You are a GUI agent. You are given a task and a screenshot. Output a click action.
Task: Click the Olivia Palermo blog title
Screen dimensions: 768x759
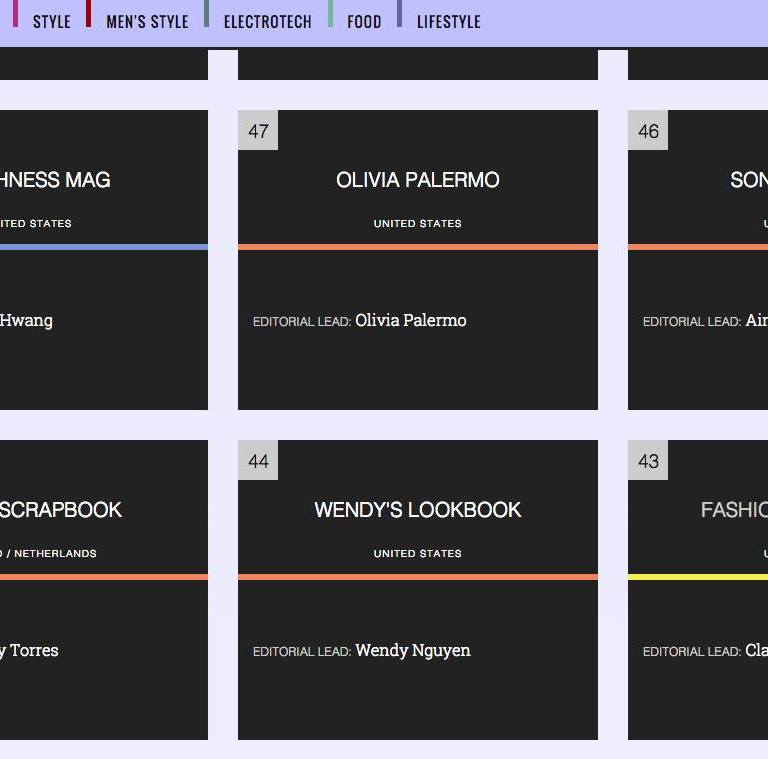tap(417, 180)
